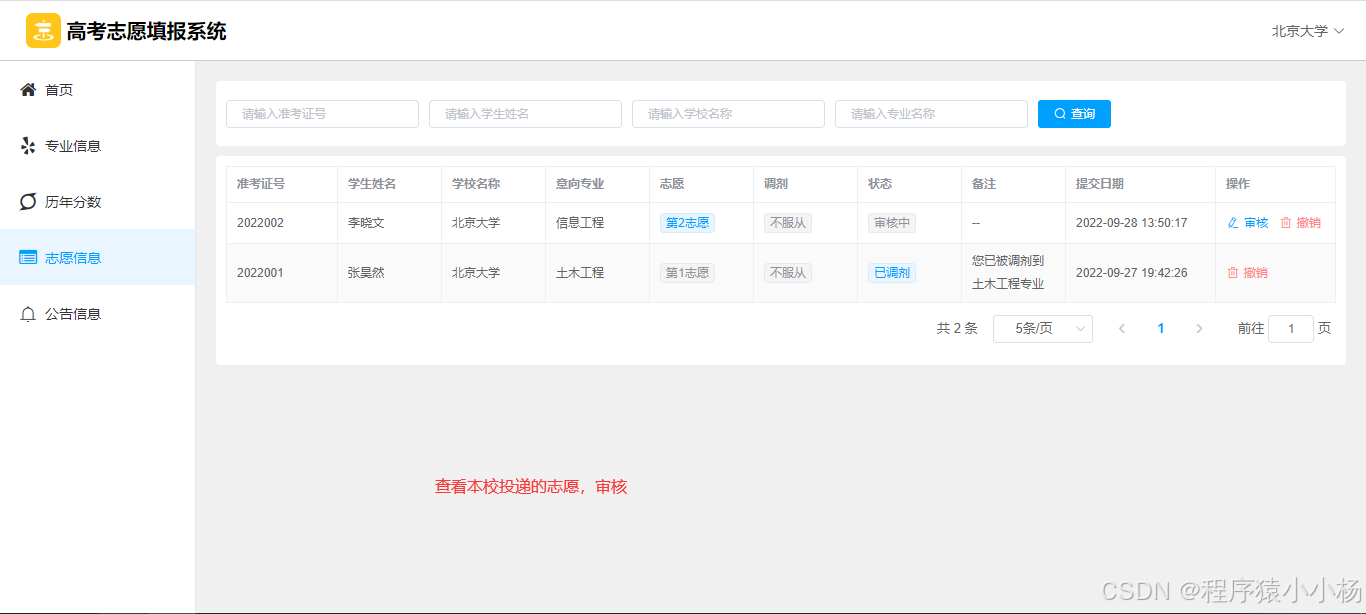The image size is (1366, 614).
Task: Open the 北京大学 user dropdown
Action: [1308, 31]
